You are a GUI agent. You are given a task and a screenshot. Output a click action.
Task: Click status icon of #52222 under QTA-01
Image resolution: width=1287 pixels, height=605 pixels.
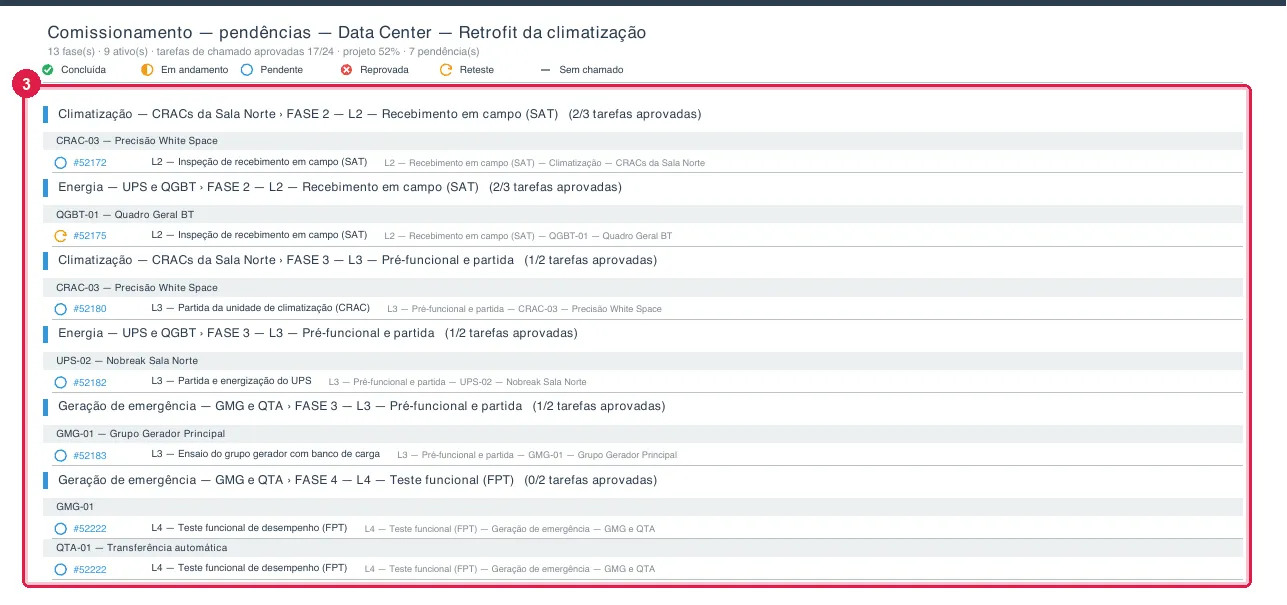point(61,569)
